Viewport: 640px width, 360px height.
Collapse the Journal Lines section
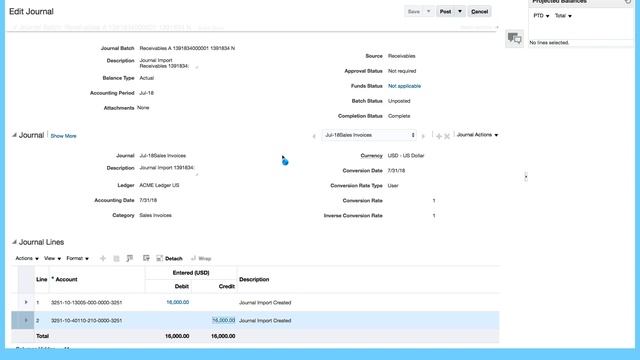14,242
